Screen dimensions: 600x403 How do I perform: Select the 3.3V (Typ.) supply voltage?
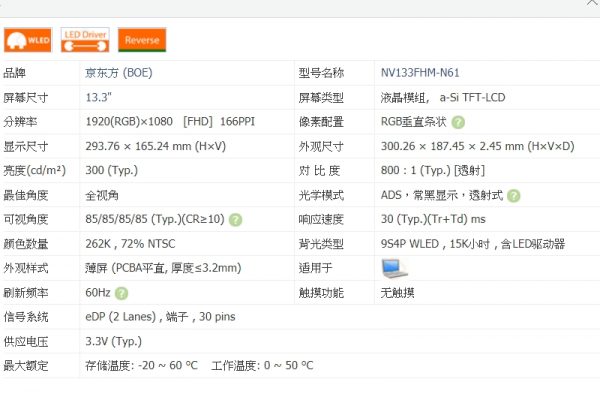[x=114, y=341]
